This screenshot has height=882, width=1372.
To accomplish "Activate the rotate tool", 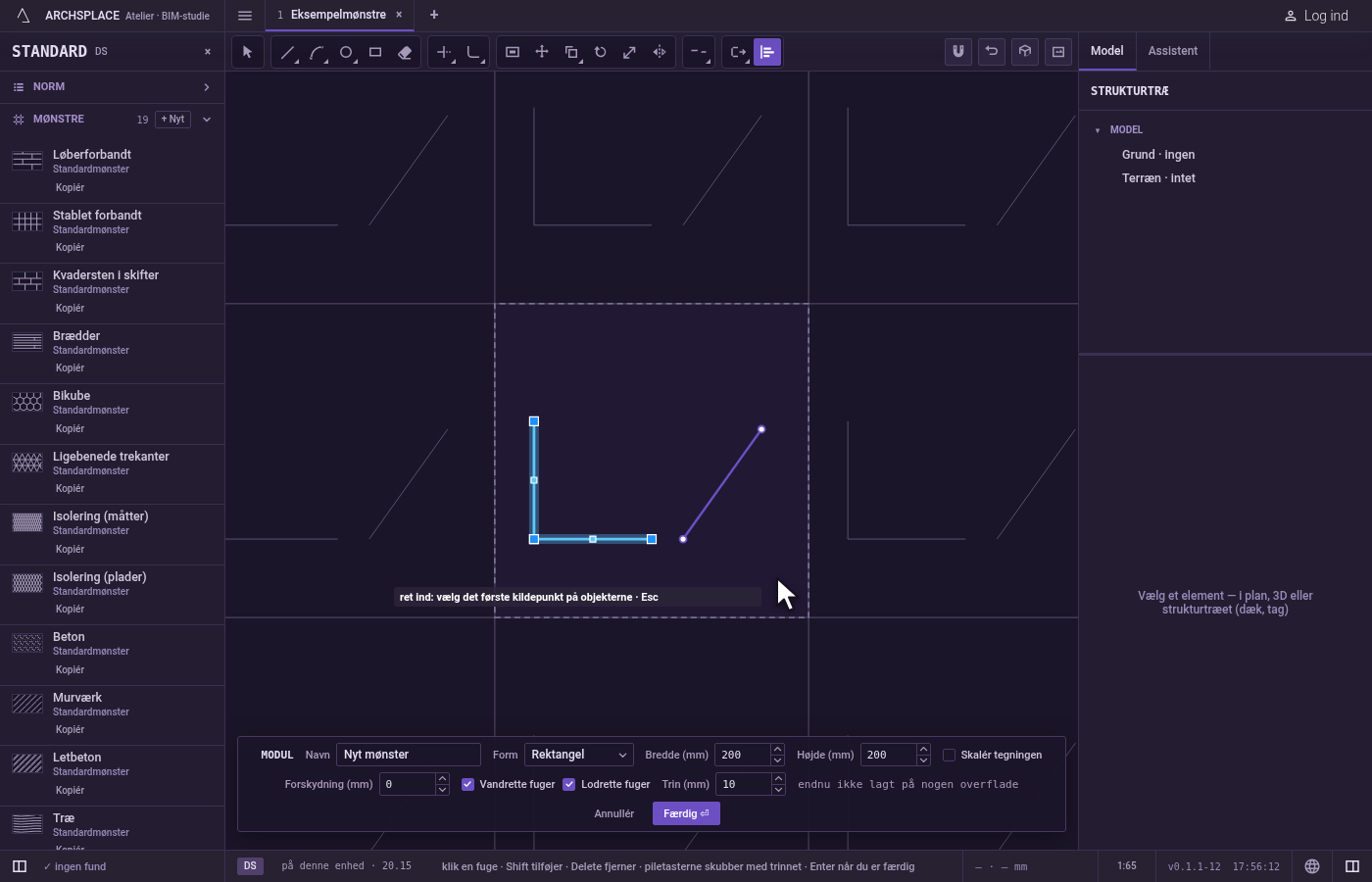I will (601, 52).
